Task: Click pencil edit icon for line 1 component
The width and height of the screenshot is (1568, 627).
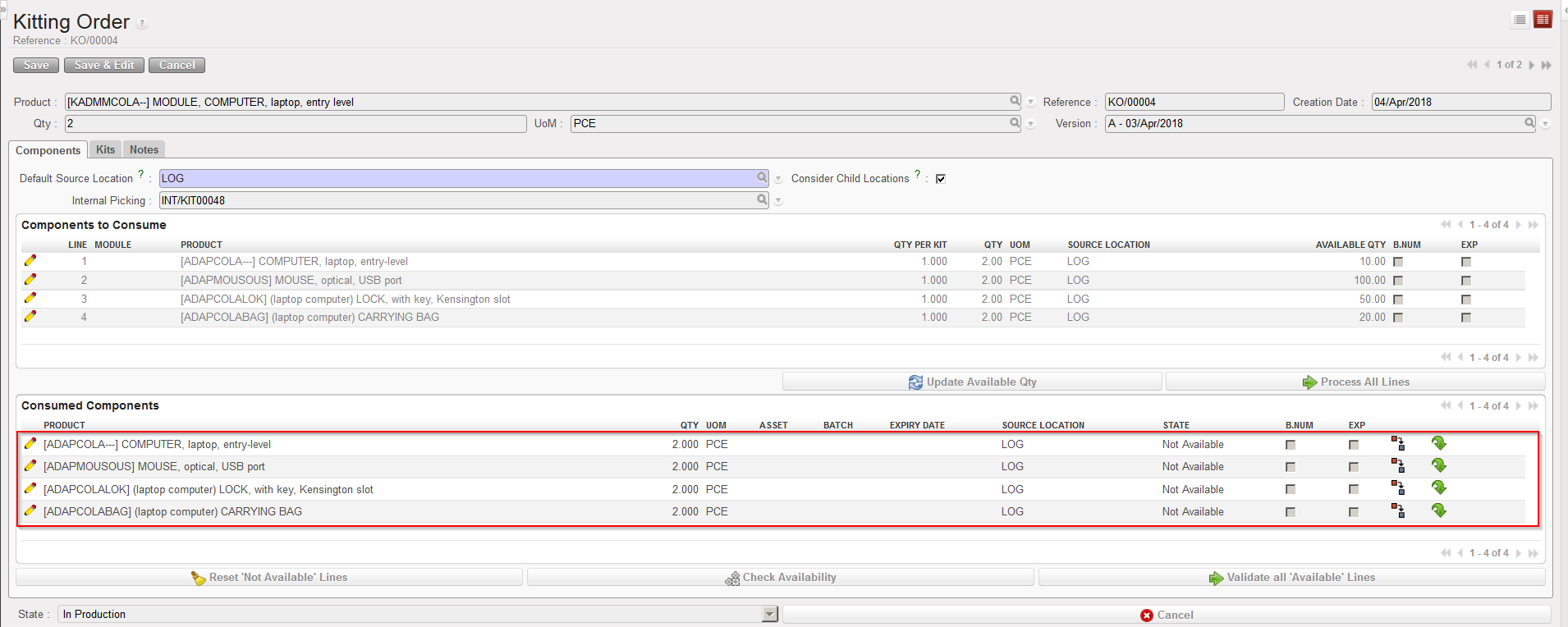Action: tap(30, 261)
